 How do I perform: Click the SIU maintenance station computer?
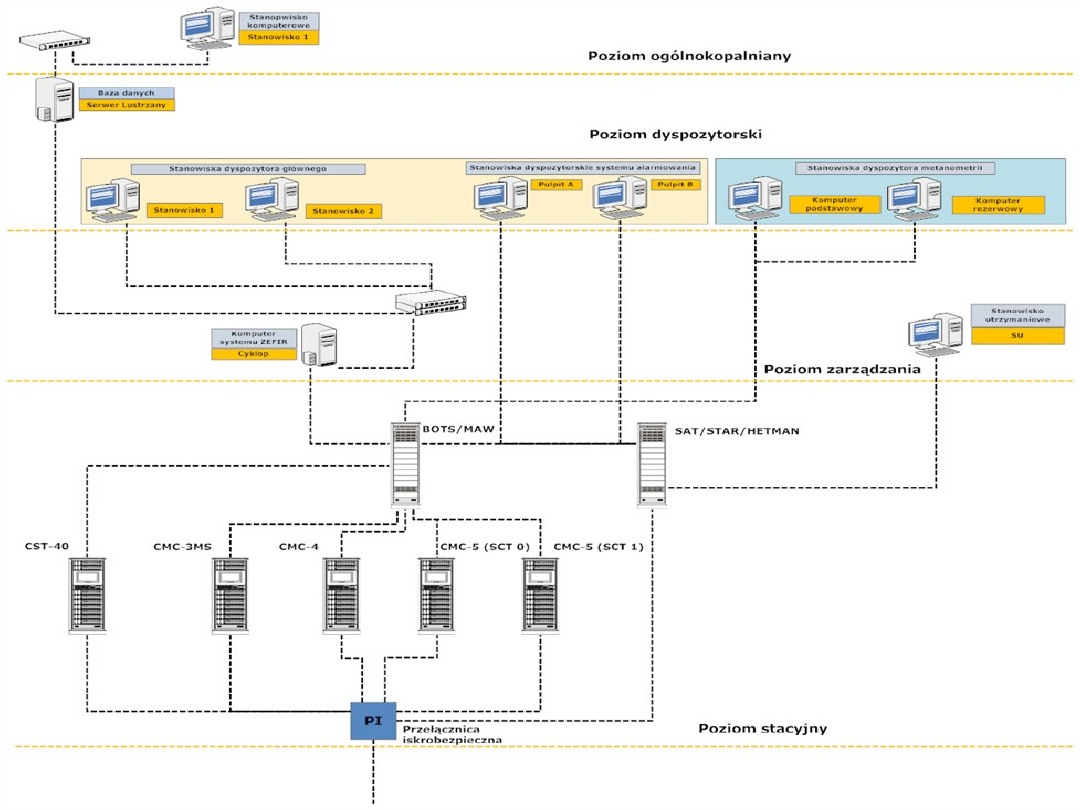point(935,337)
